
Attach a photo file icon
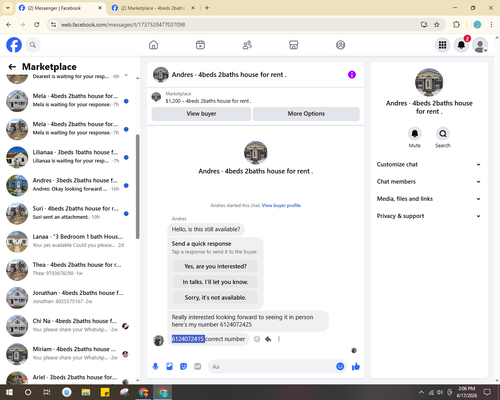pos(169,367)
